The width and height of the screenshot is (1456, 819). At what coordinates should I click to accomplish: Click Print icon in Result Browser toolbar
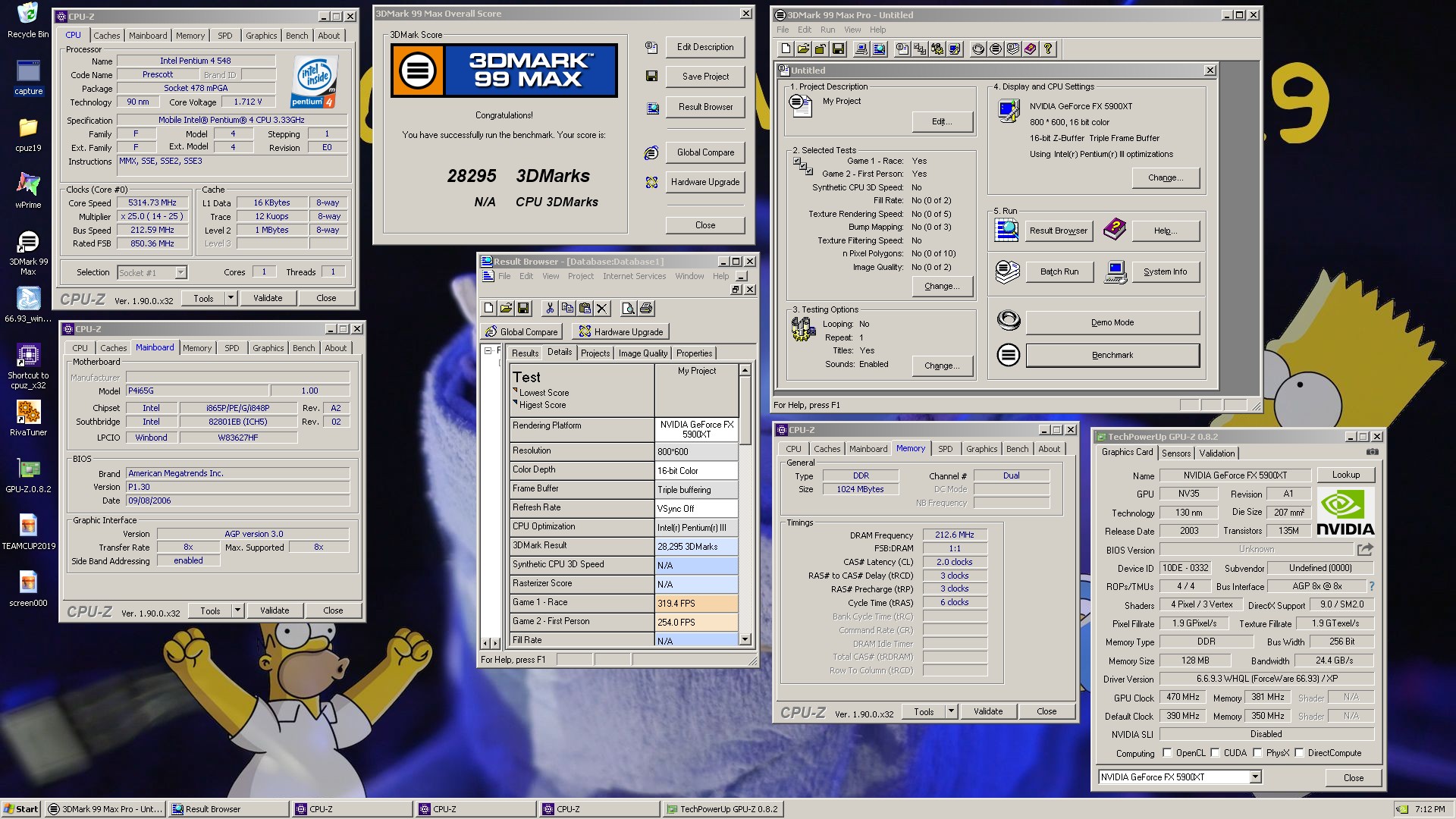tap(646, 309)
